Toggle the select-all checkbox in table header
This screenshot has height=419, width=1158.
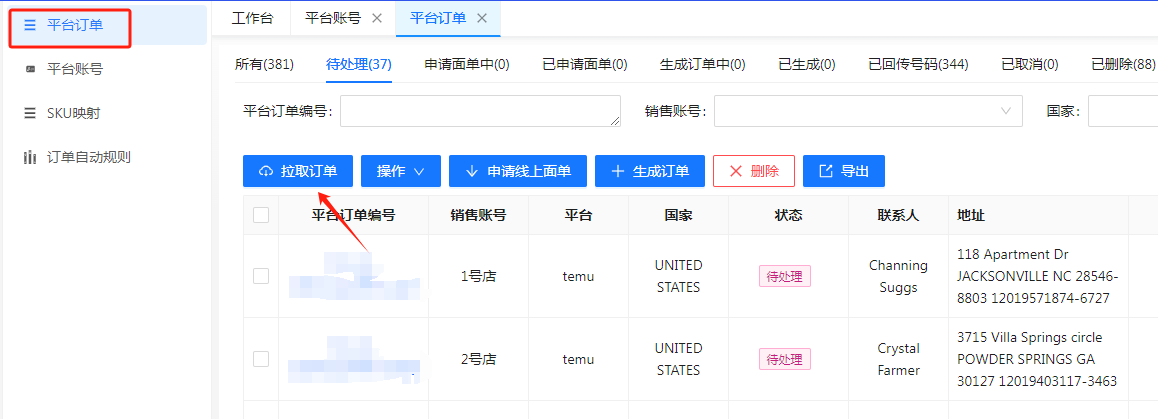pyautogui.click(x=261, y=215)
